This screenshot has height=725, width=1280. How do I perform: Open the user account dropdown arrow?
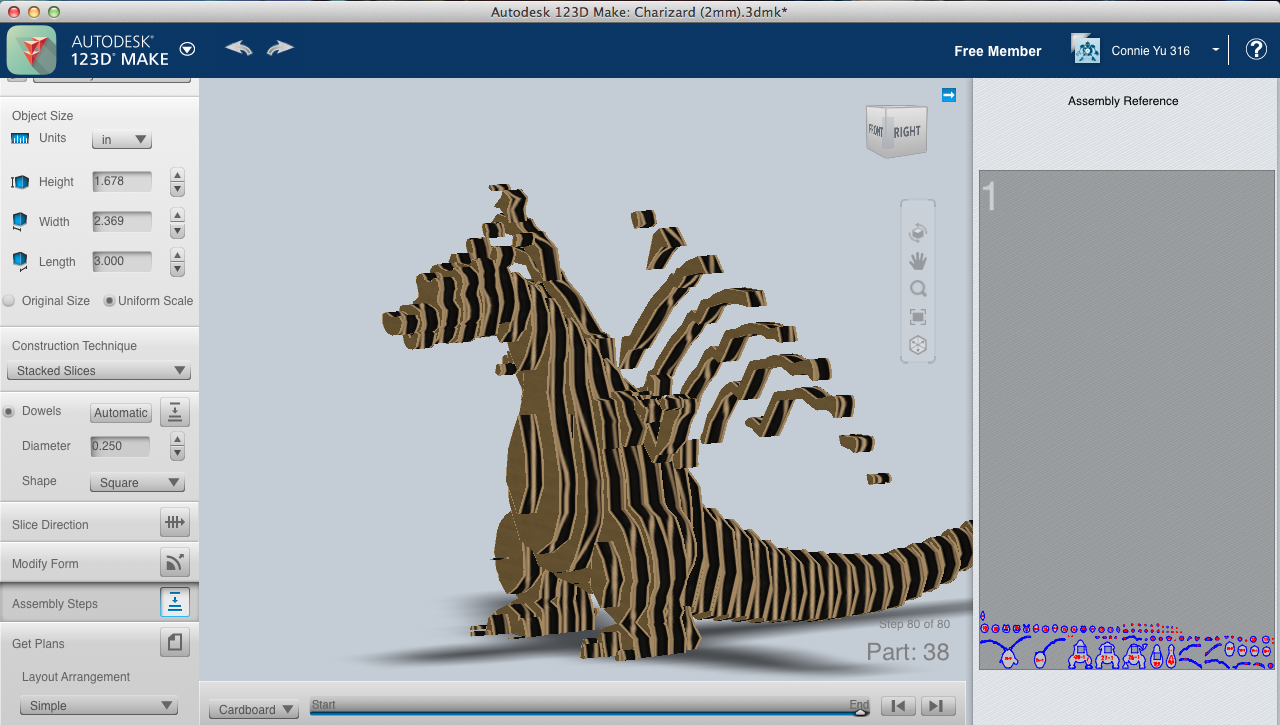click(x=1216, y=50)
